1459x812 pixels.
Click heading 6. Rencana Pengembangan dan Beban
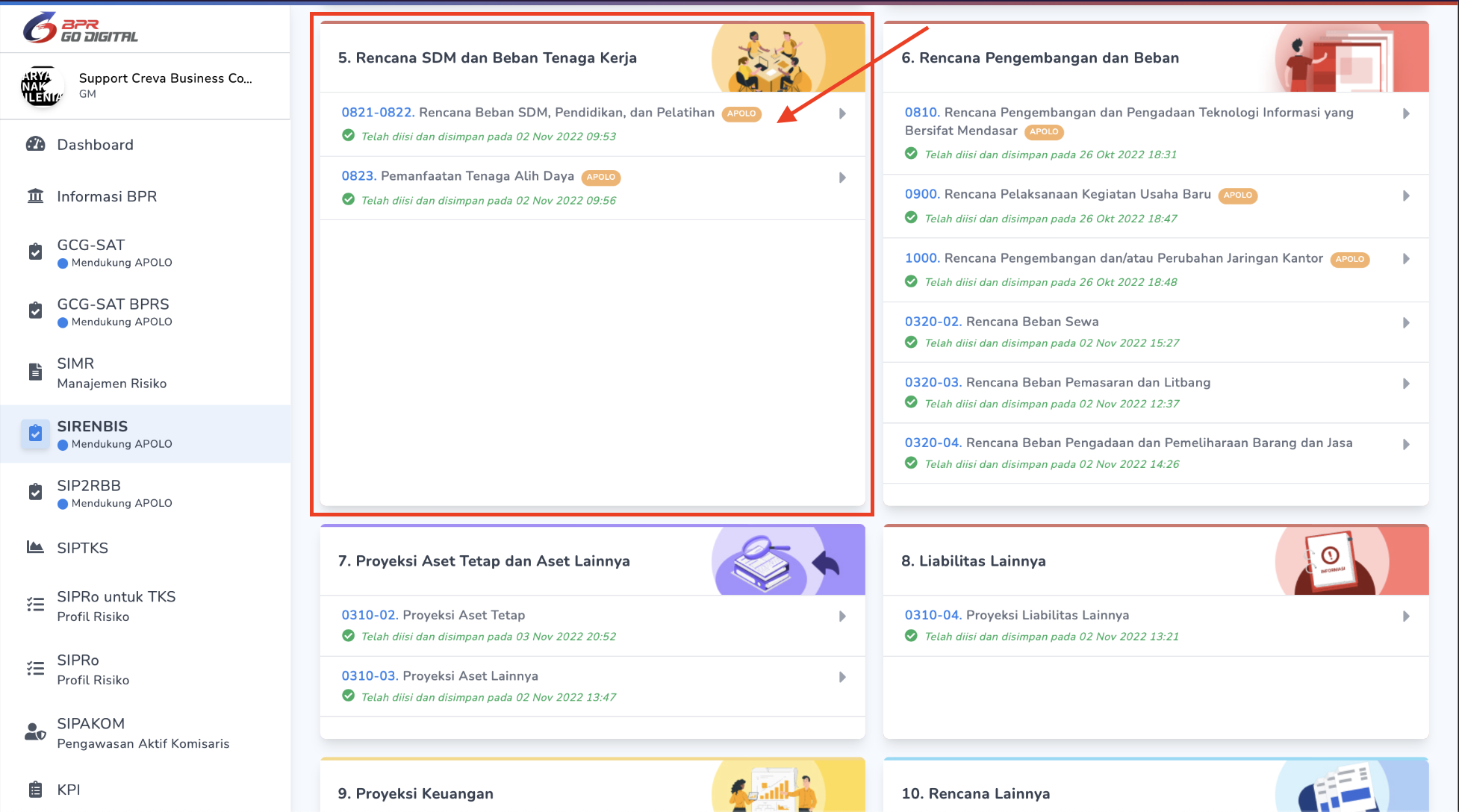tap(1040, 58)
